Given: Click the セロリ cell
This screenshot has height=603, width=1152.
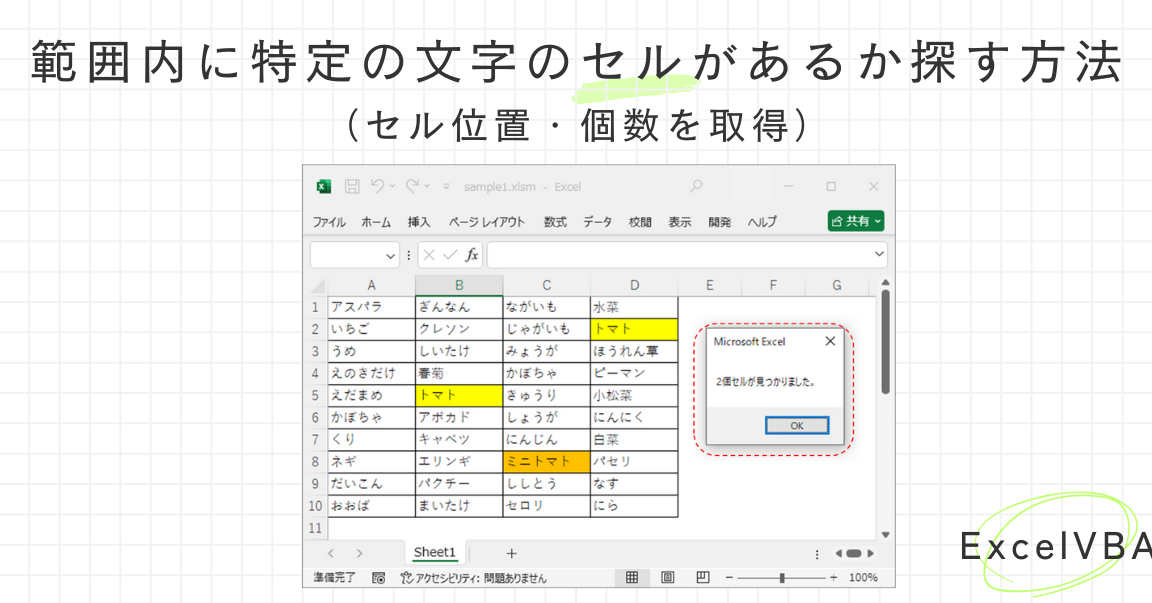Looking at the screenshot, I should pos(547,505).
